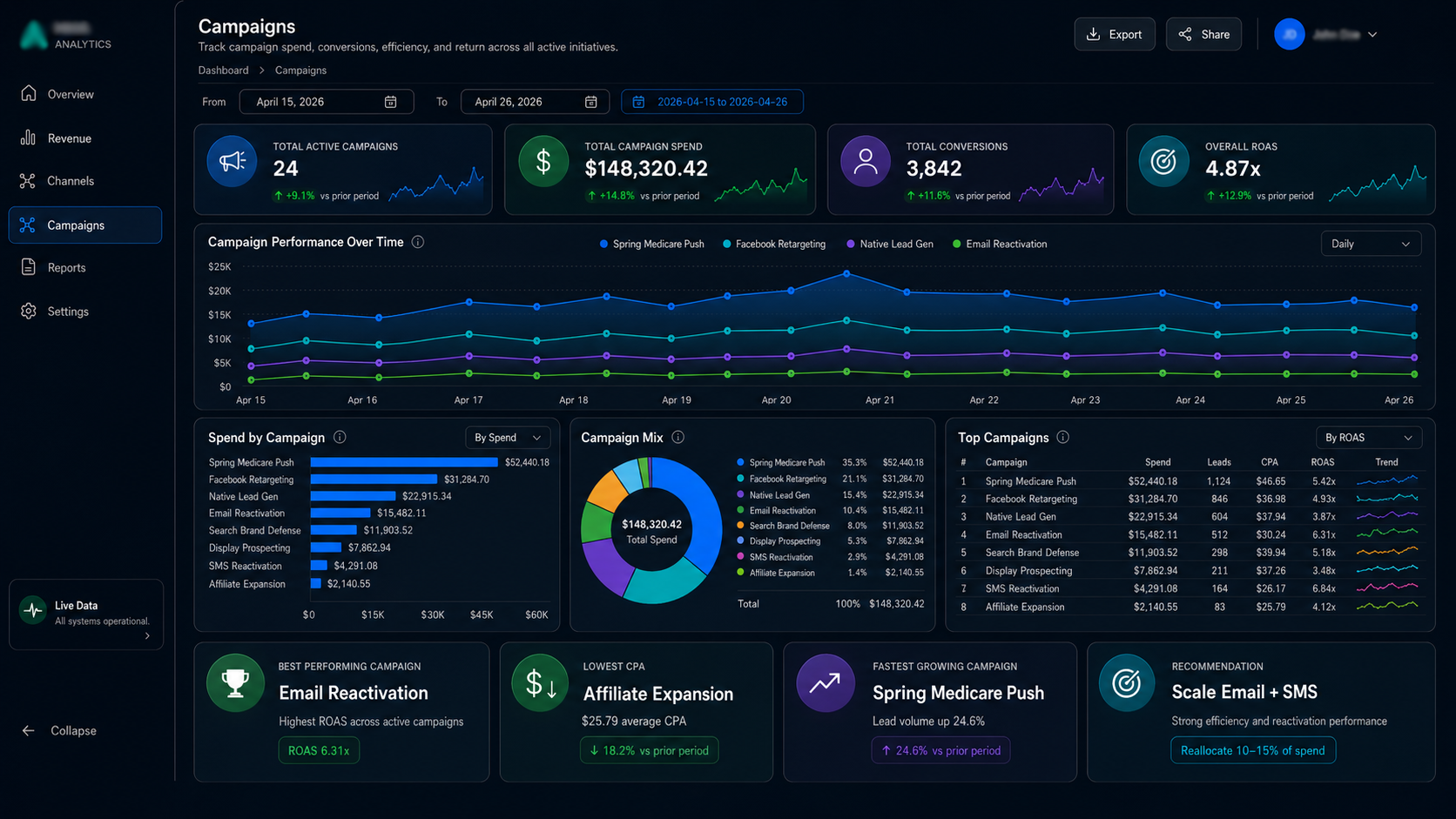
Task: Click the Revenue bar chart icon
Action: pyautogui.click(x=29, y=138)
